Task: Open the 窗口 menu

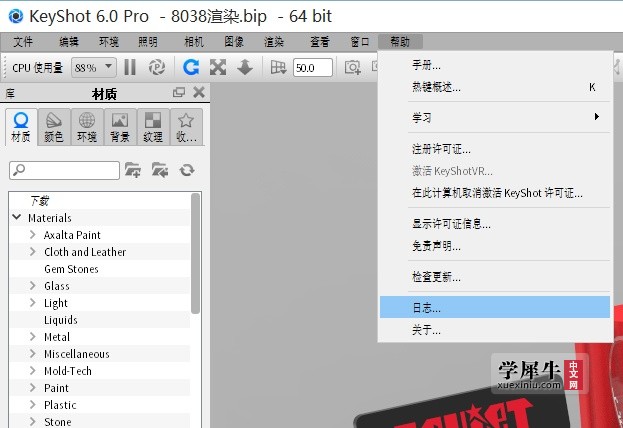Action: pyautogui.click(x=360, y=42)
